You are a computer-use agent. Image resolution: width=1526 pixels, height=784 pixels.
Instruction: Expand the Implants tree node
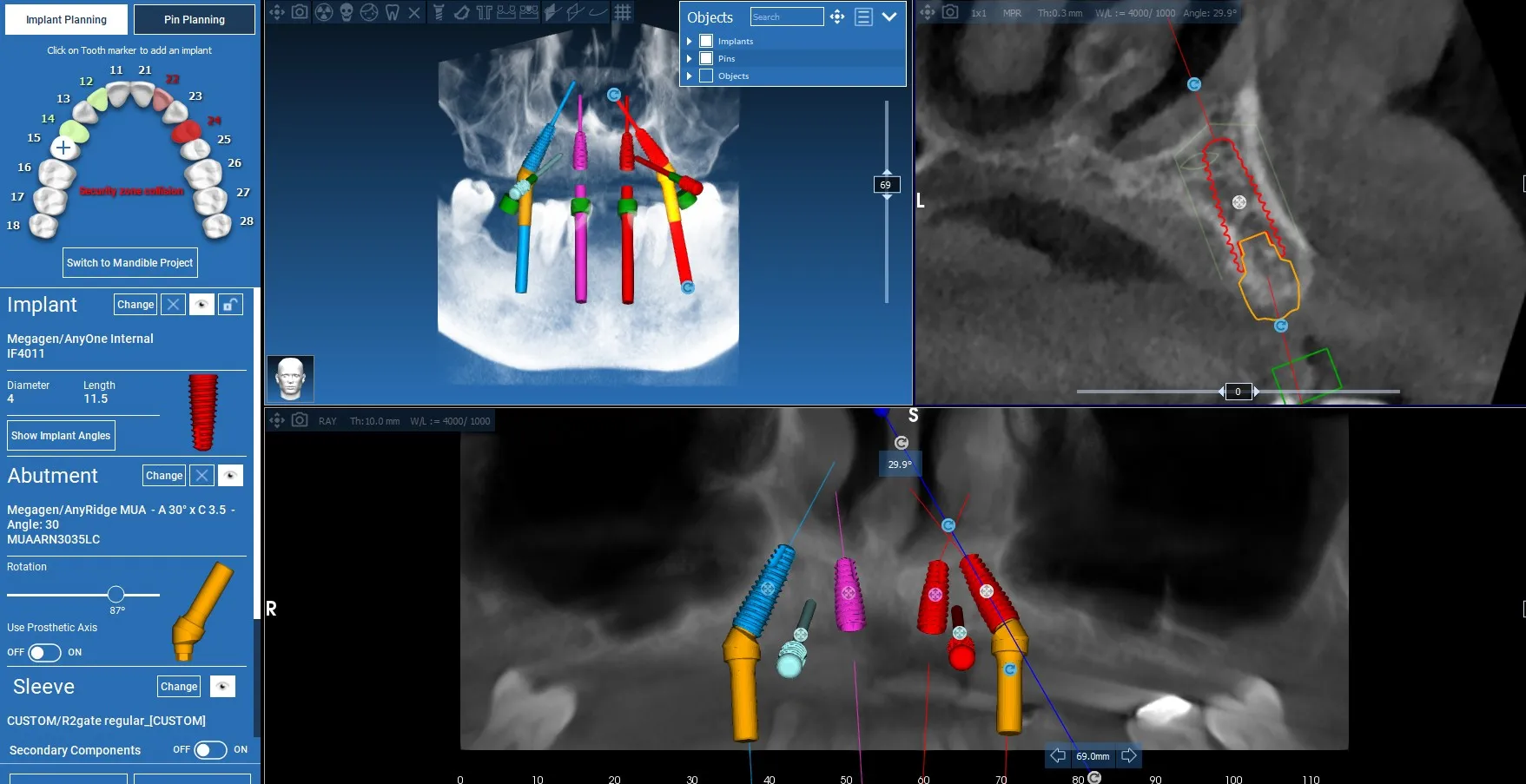690,41
